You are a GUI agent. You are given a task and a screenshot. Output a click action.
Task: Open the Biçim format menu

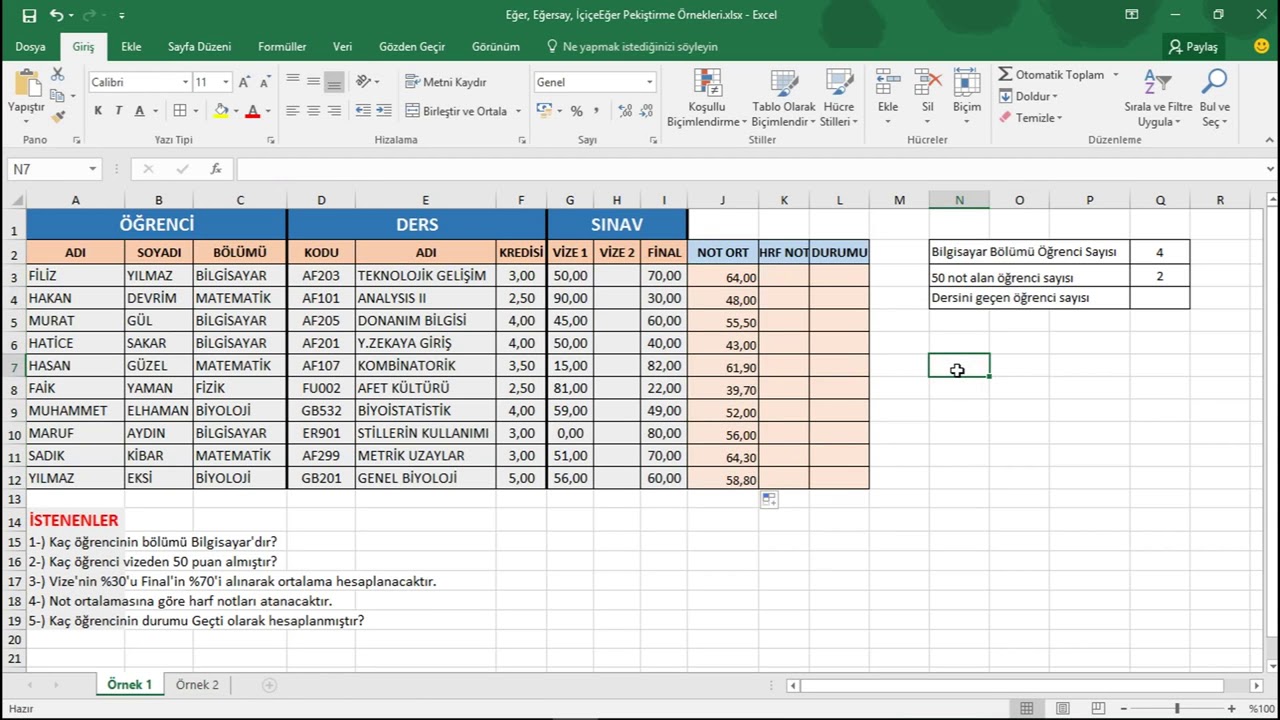(967, 98)
